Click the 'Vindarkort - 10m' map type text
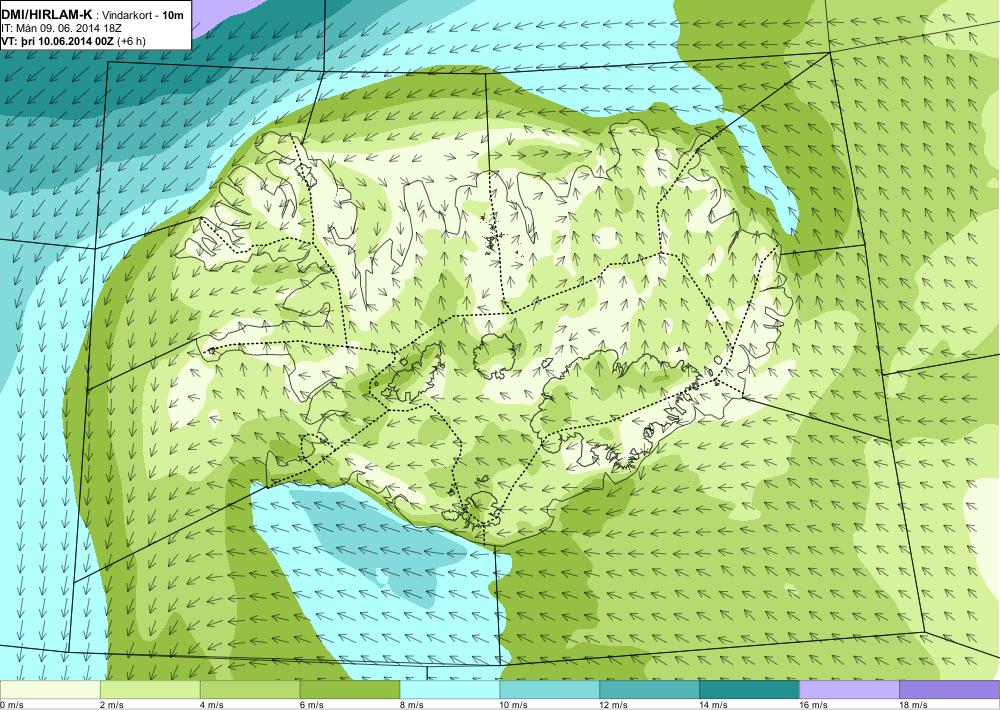 [142, 15]
